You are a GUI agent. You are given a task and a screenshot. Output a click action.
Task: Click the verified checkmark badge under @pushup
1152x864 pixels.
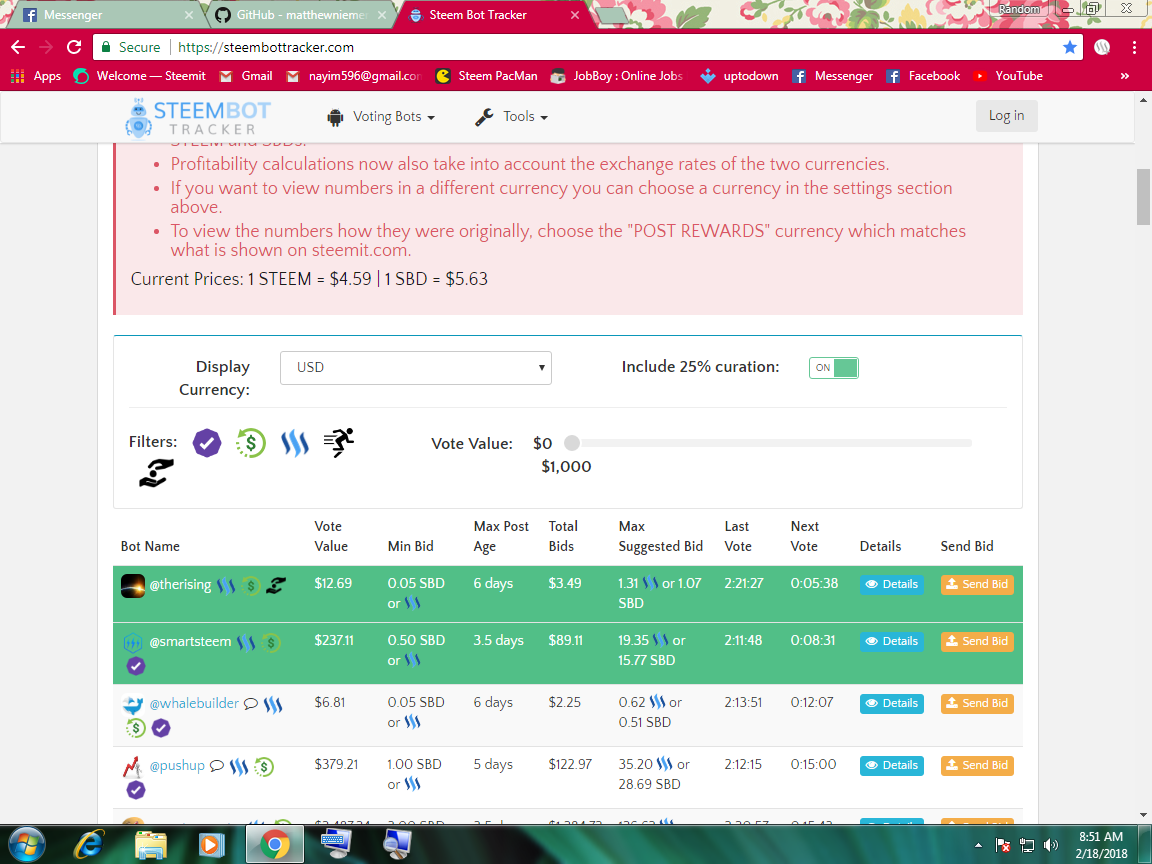[x=136, y=790]
